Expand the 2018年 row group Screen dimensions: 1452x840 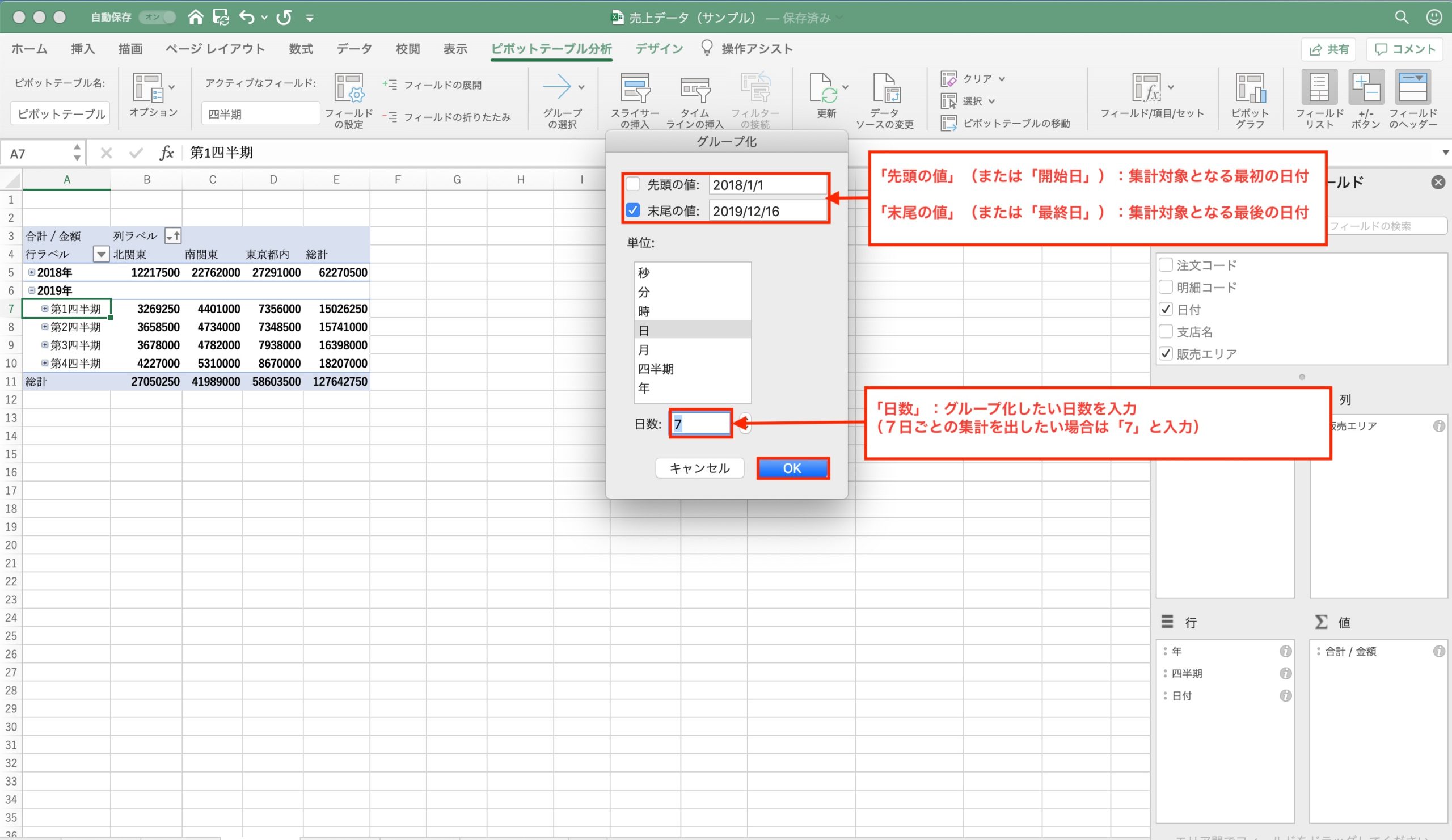point(32,272)
